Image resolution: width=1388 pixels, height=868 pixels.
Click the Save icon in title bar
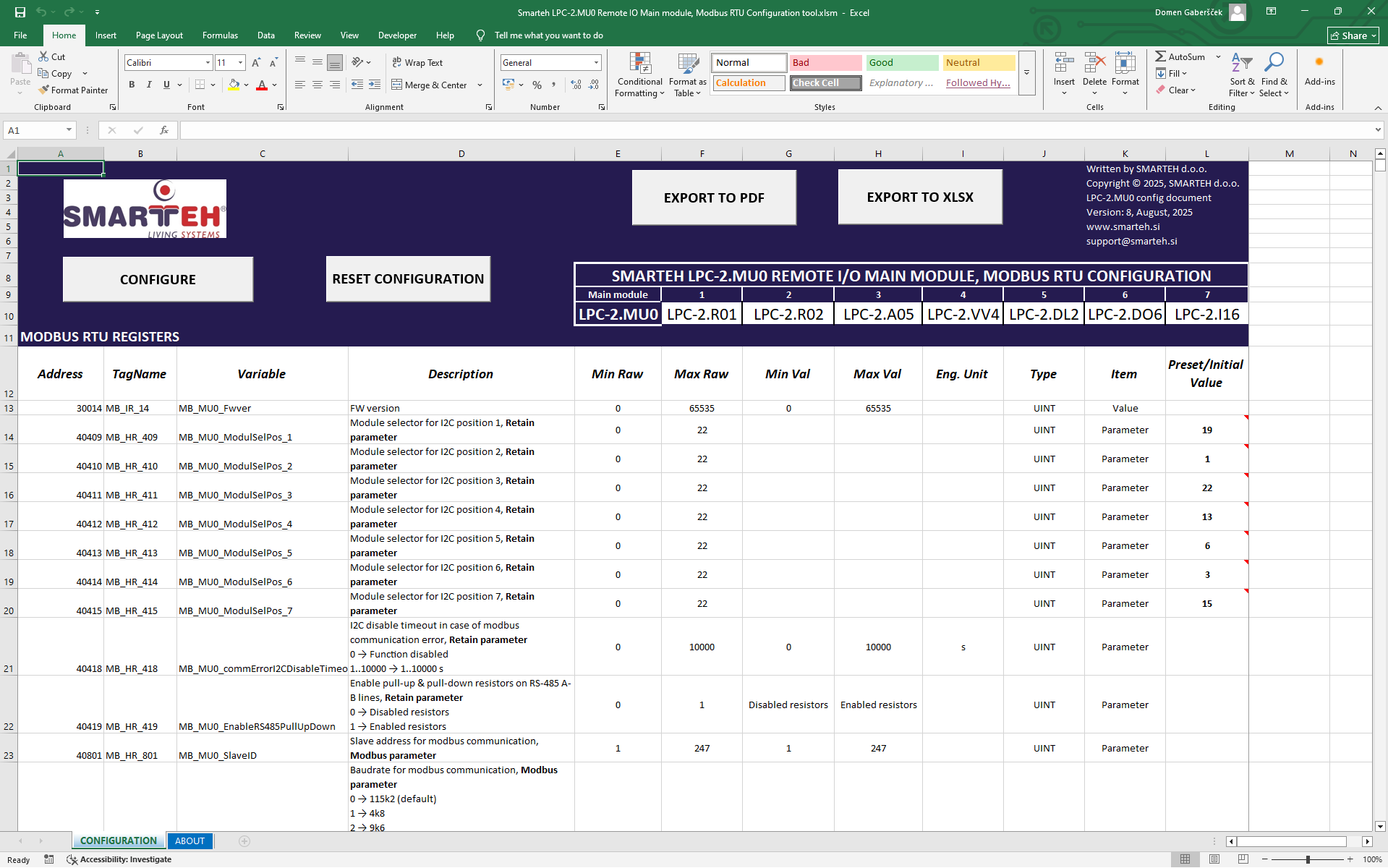tap(20, 12)
